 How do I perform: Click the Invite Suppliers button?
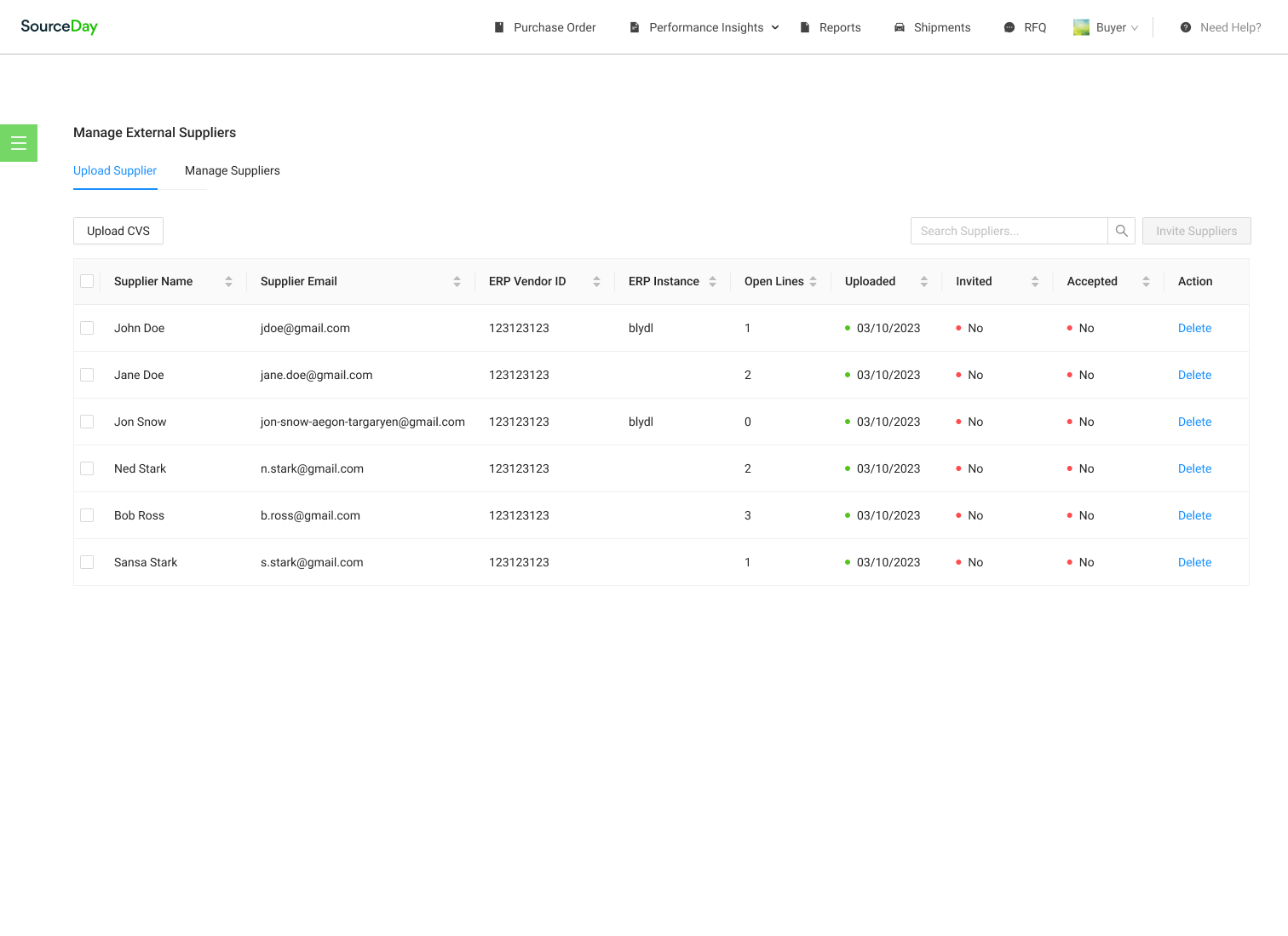pos(1196,231)
